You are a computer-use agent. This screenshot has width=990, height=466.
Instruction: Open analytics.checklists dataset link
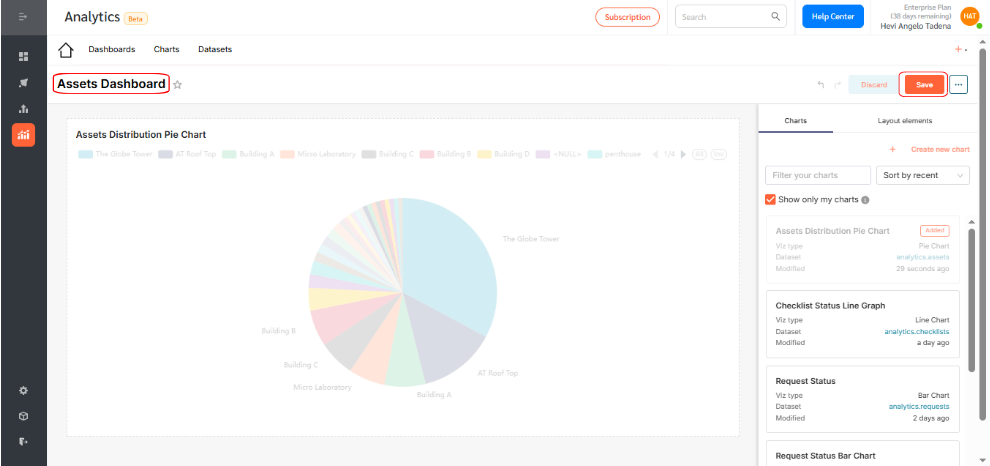pyautogui.click(x=919, y=332)
